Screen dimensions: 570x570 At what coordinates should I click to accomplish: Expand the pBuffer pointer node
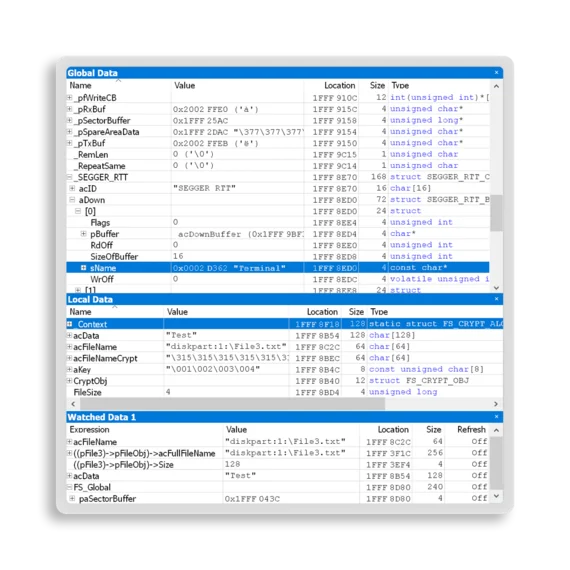pyautogui.click(x=84, y=234)
